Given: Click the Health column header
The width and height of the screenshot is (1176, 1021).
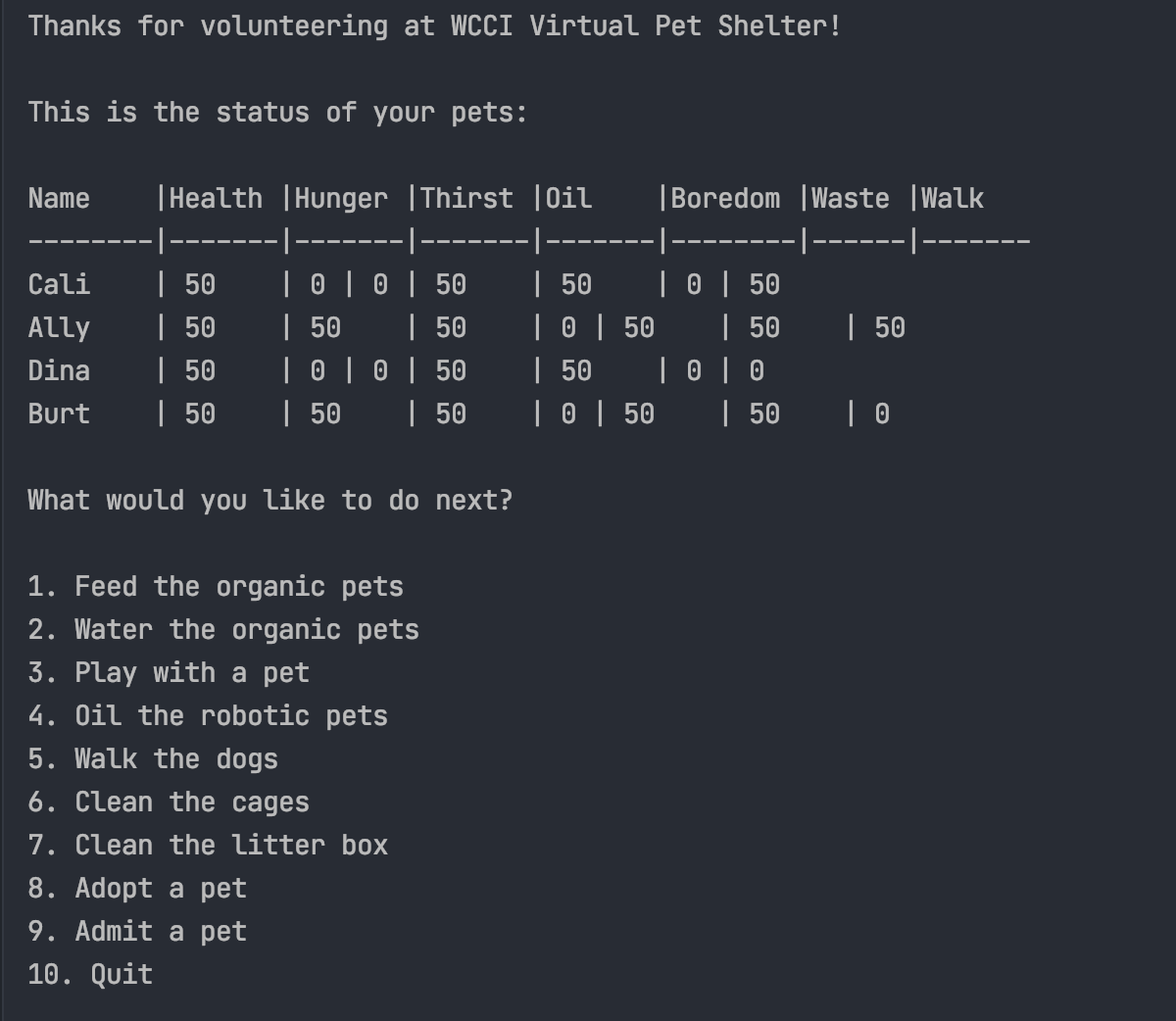Looking at the screenshot, I should 216,199.
